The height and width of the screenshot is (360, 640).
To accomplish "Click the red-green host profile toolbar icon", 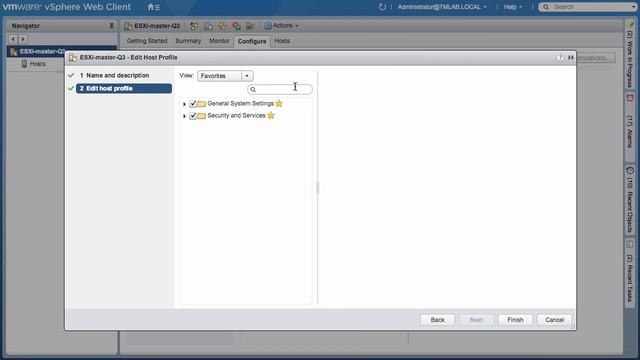I will click(x=236, y=26).
